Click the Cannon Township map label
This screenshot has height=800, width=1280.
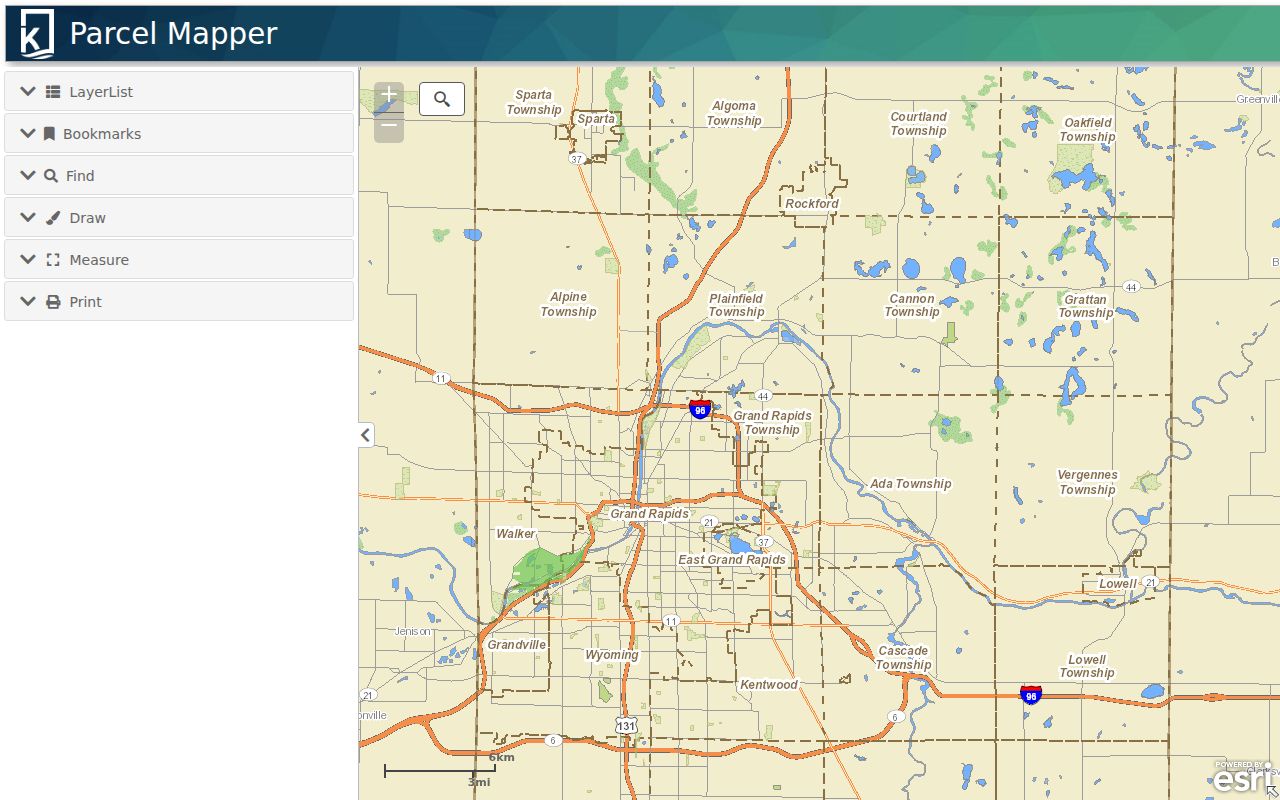912,305
